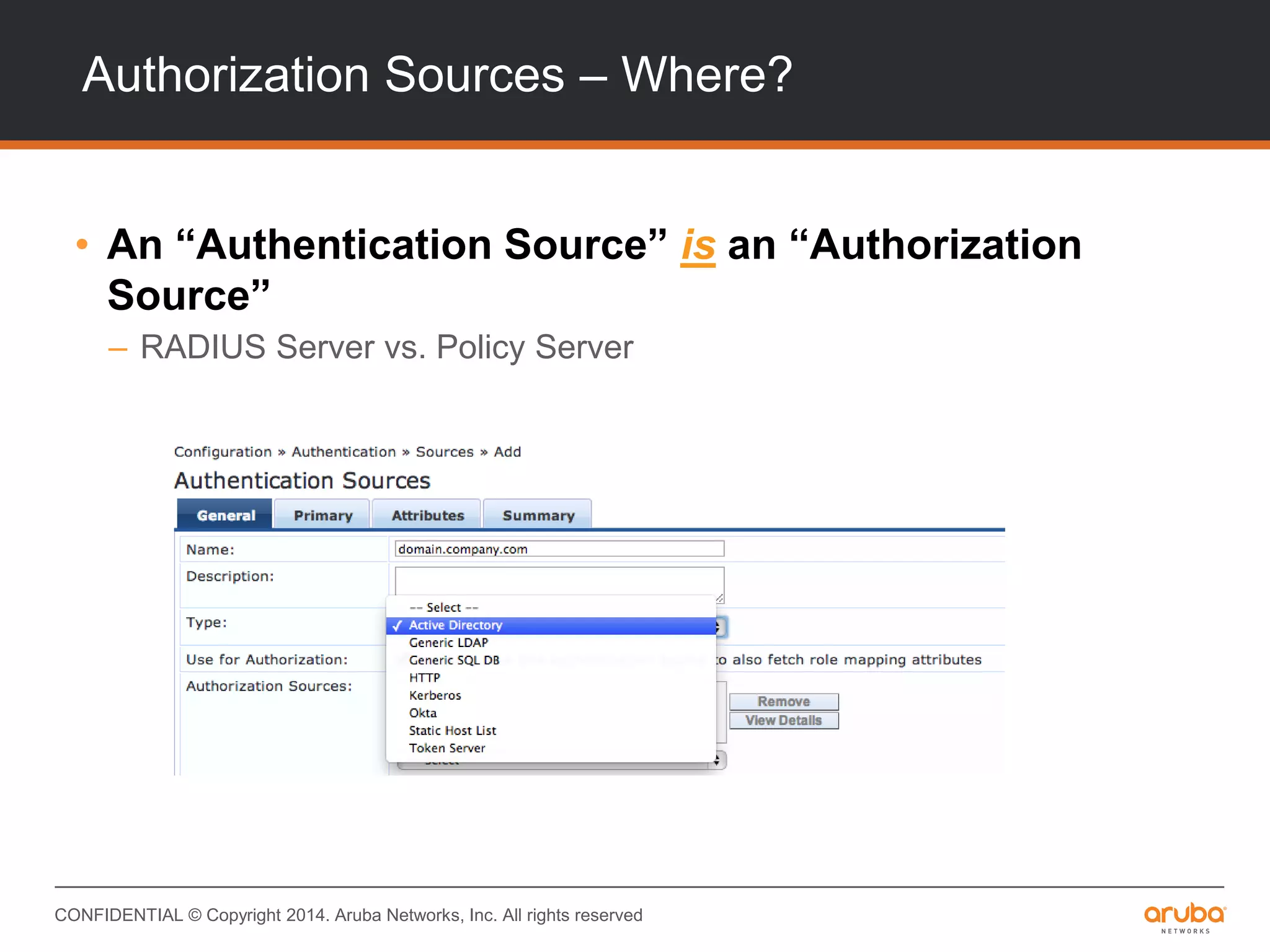The image size is (1270, 952).
Task: Click the Remove button
Action: [x=784, y=702]
